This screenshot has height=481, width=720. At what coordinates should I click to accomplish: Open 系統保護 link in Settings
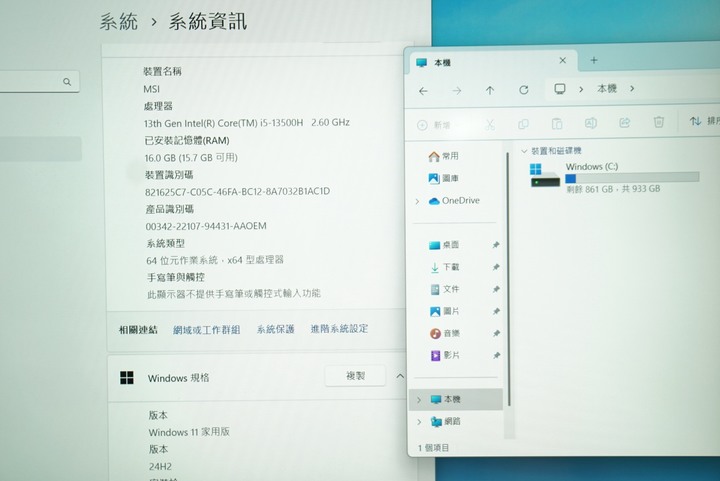[x=275, y=329]
